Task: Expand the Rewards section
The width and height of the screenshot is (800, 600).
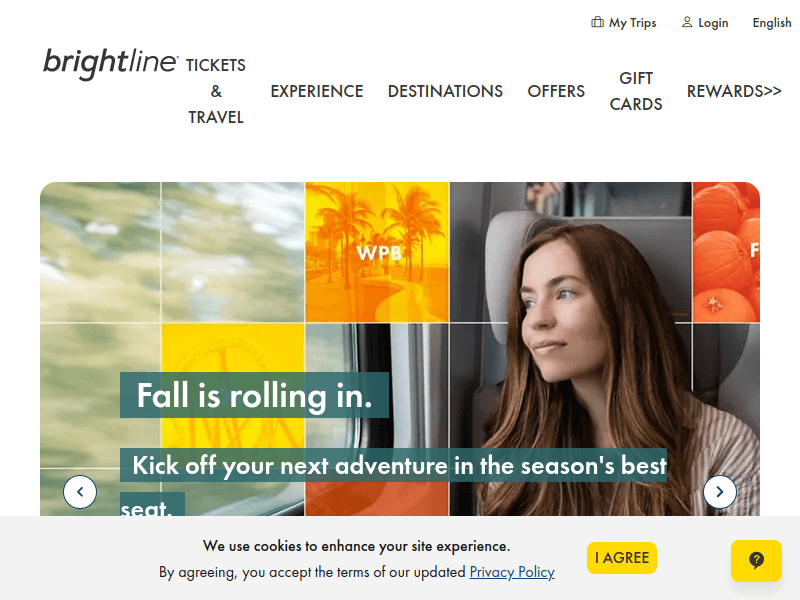Action: (x=734, y=91)
